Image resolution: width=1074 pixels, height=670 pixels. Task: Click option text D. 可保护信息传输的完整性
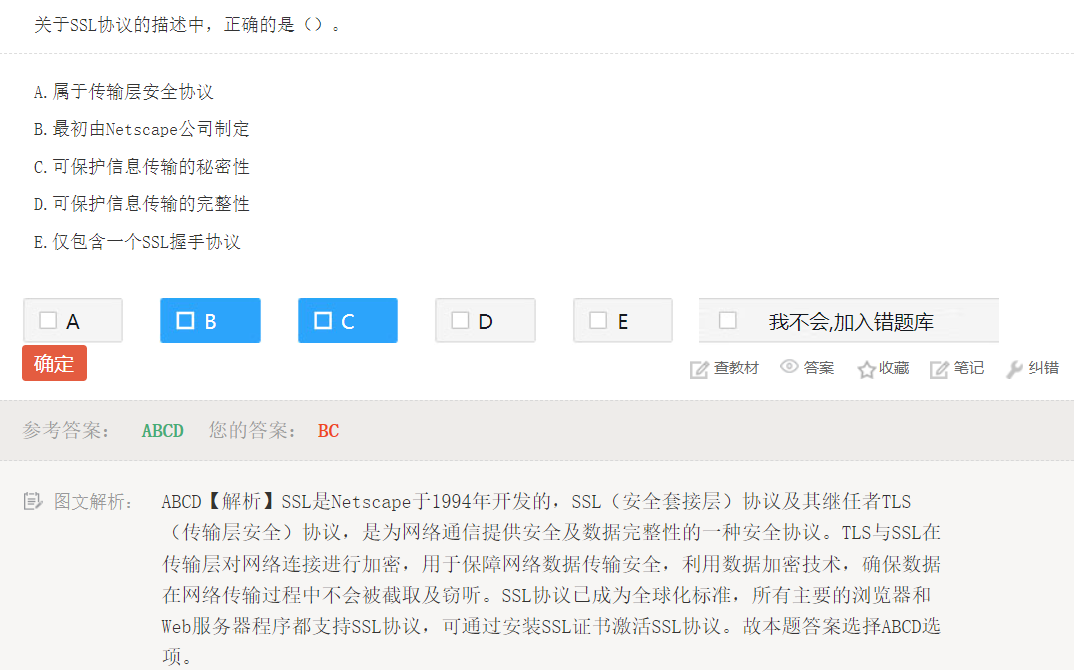click(x=142, y=203)
